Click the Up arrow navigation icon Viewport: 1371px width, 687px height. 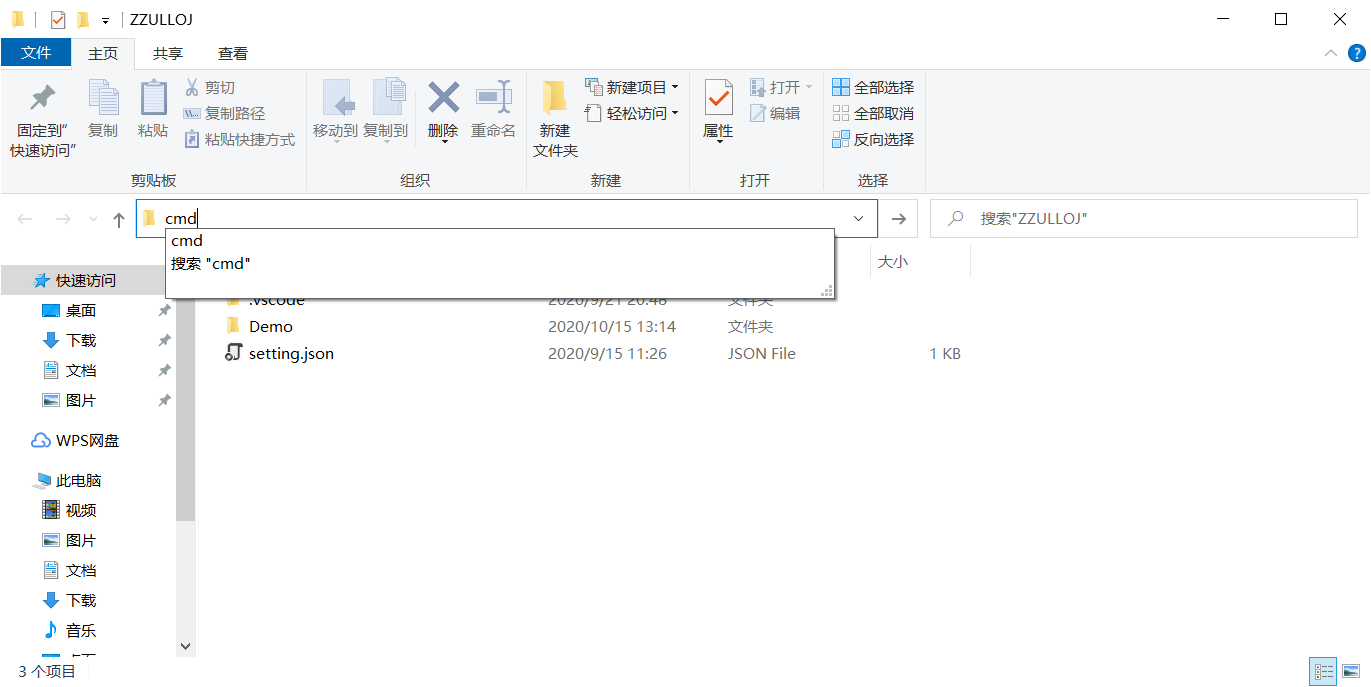point(118,219)
